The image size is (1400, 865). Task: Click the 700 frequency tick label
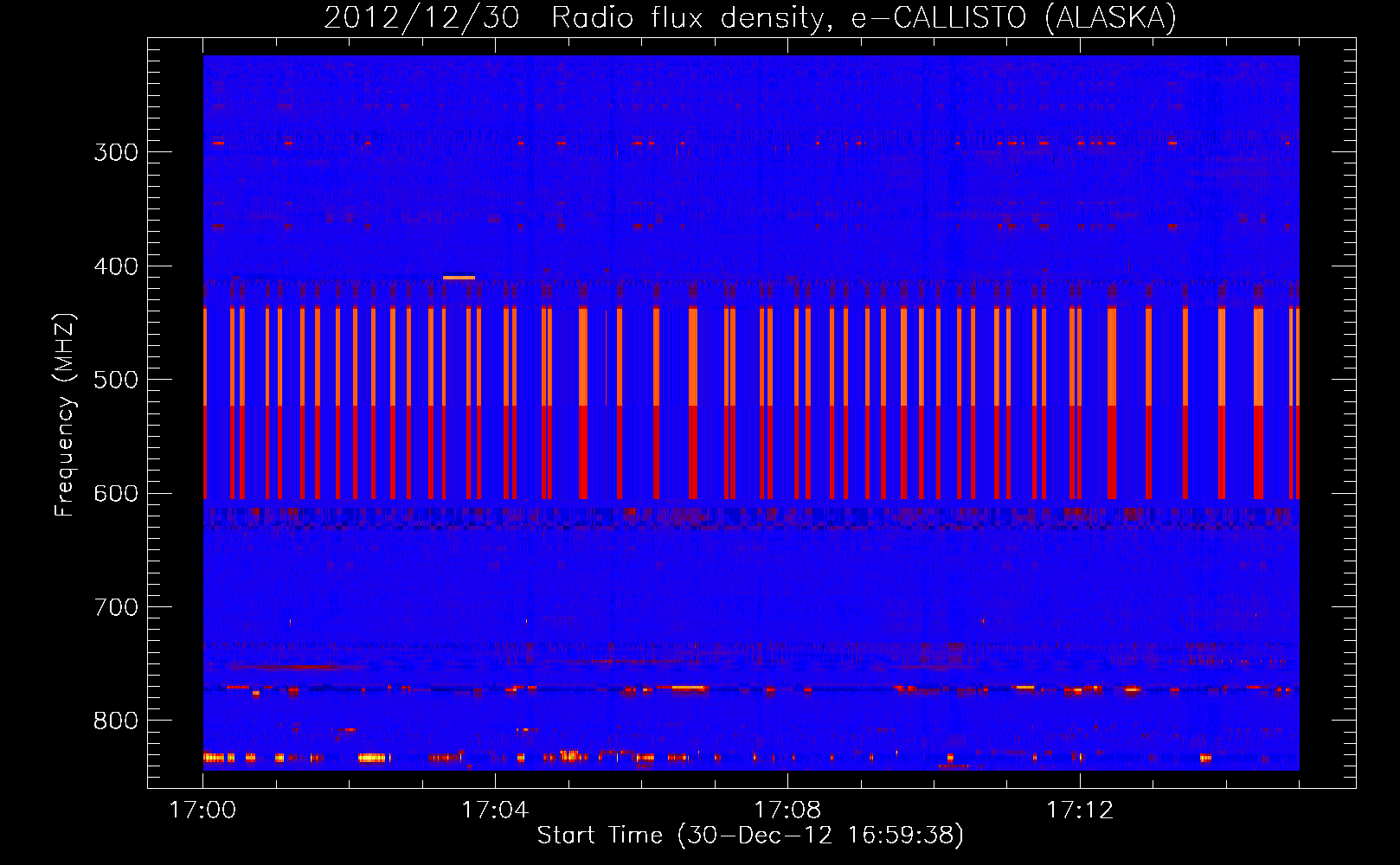[x=116, y=607]
